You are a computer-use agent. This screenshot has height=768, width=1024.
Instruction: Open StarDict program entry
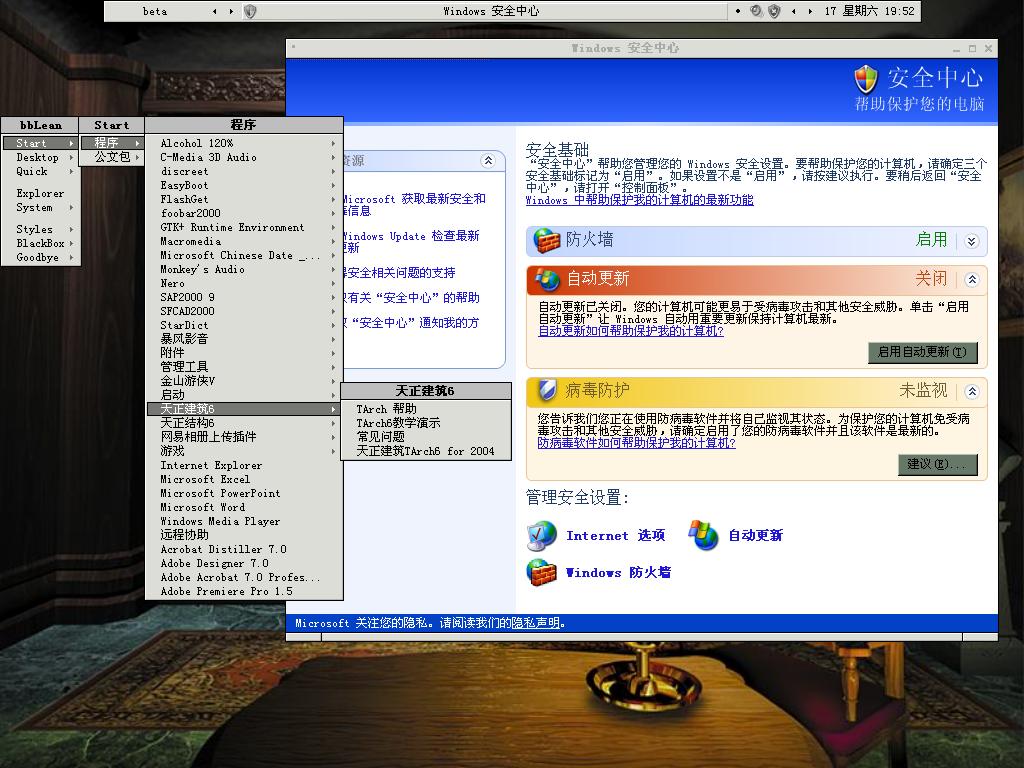coord(245,325)
